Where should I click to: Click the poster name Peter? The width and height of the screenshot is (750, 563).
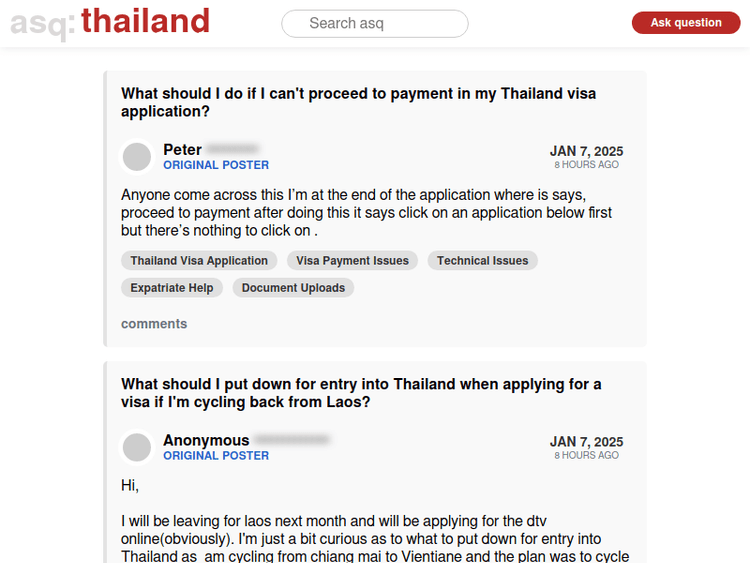182,150
